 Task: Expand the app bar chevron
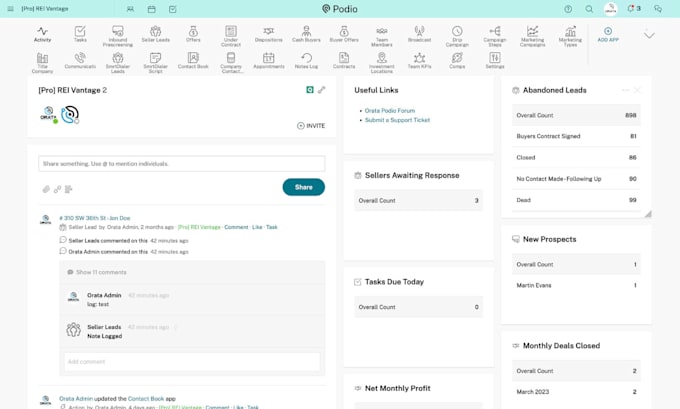click(x=649, y=36)
